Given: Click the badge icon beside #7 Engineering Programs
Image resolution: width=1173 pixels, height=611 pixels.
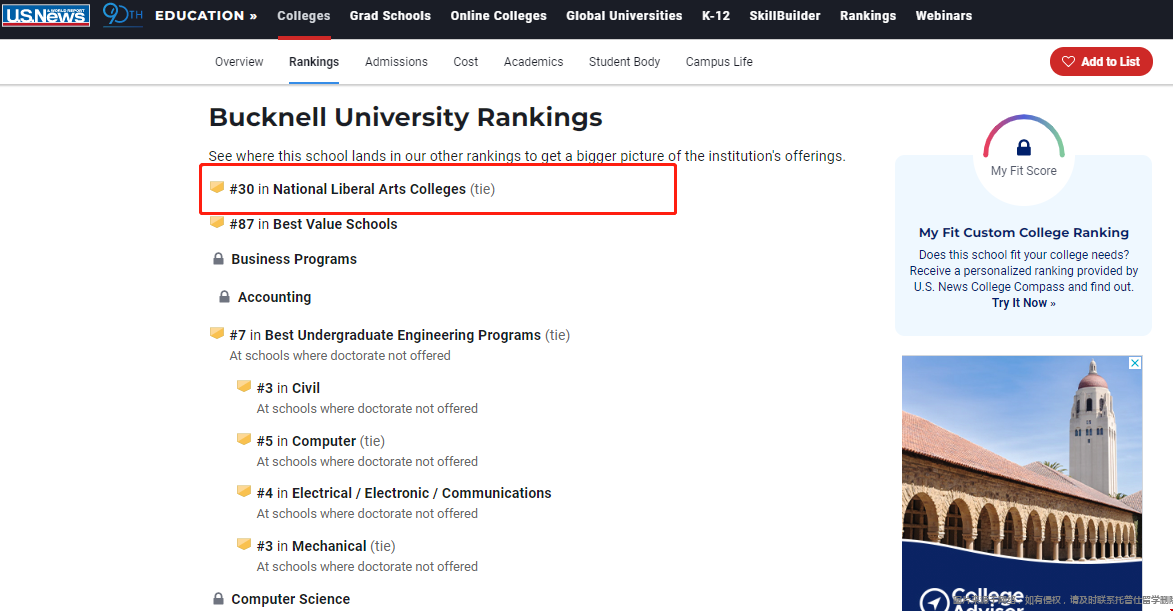Looking at the screenshot, I should coord(217,333).
